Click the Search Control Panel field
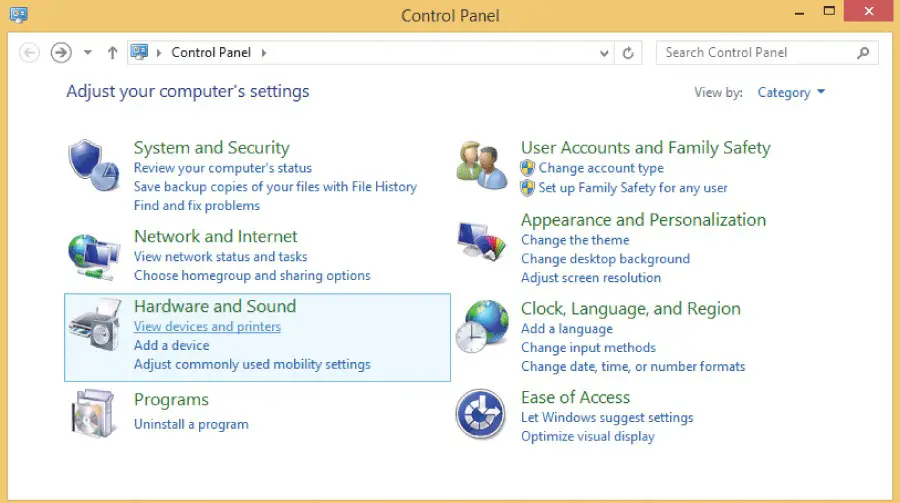 click(x=755, y=53)
